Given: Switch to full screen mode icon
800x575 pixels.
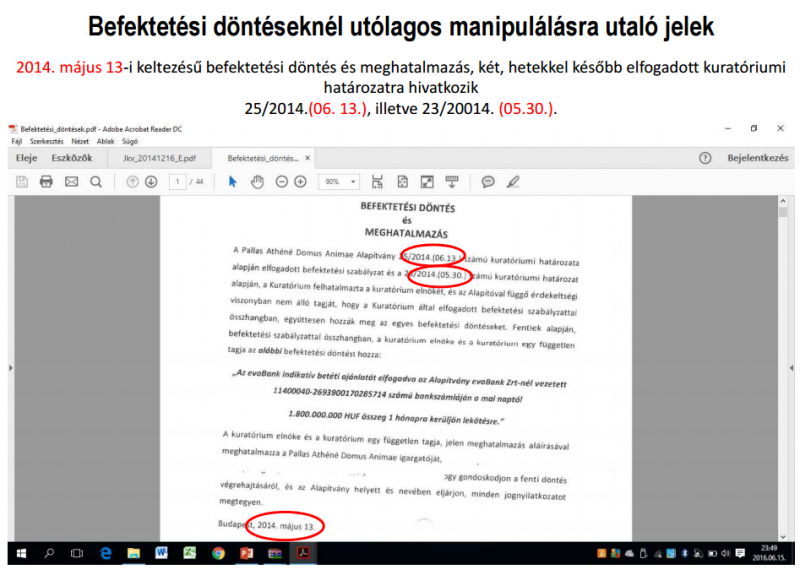Looking at the screenshot, I should 427,182.
